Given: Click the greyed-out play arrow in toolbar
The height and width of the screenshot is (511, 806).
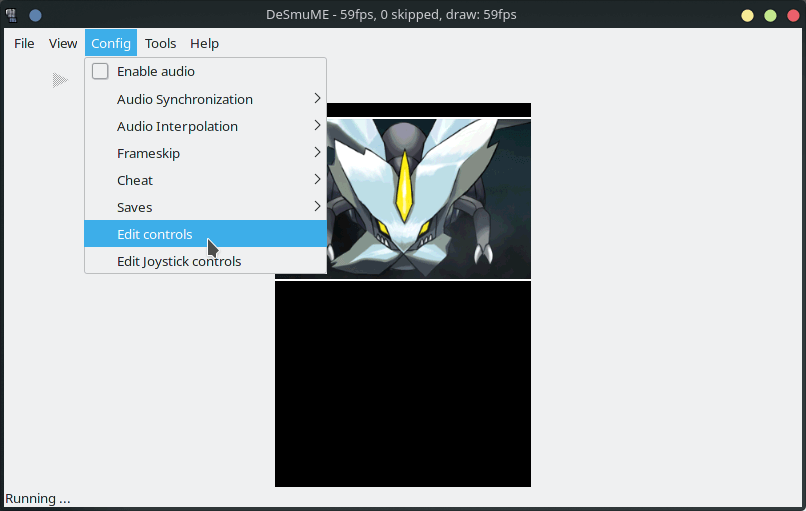Looking at the screenshot, I should 61,79.
